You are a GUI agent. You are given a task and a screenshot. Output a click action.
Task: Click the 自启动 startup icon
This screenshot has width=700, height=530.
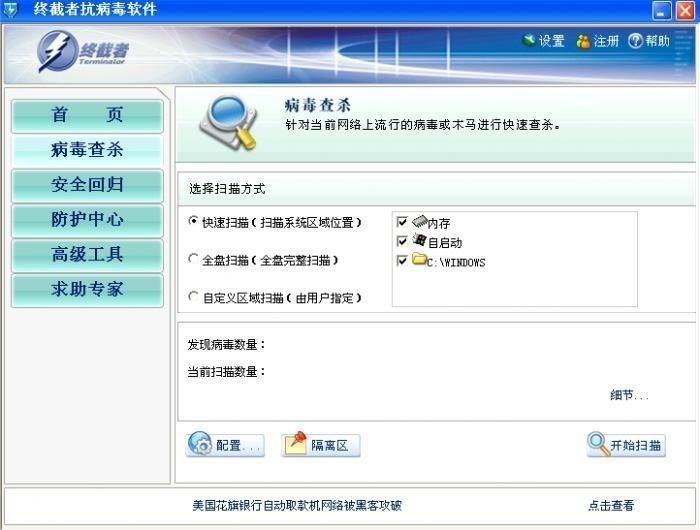click(x=420, y=240)
